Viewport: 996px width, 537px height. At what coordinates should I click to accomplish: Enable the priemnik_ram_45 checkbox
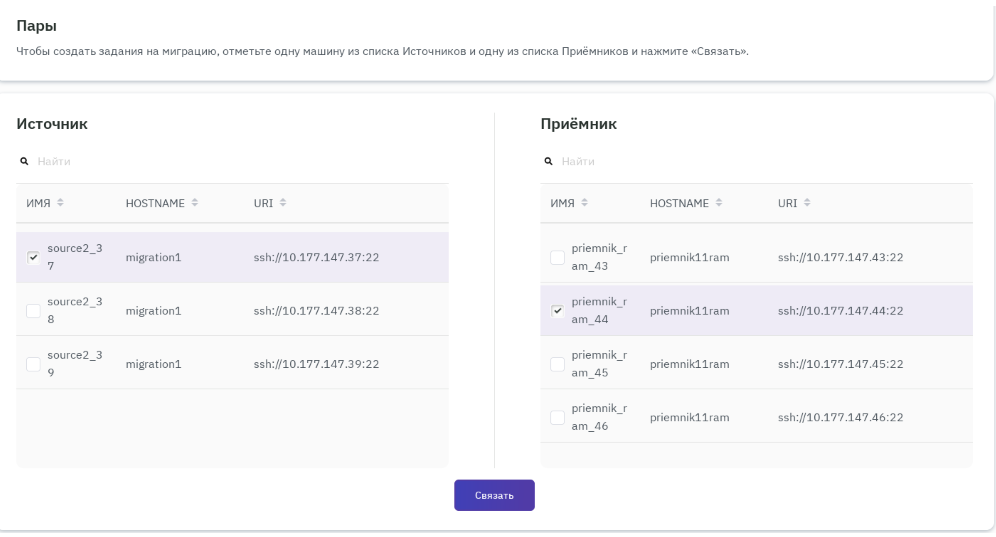coord(557,363)
